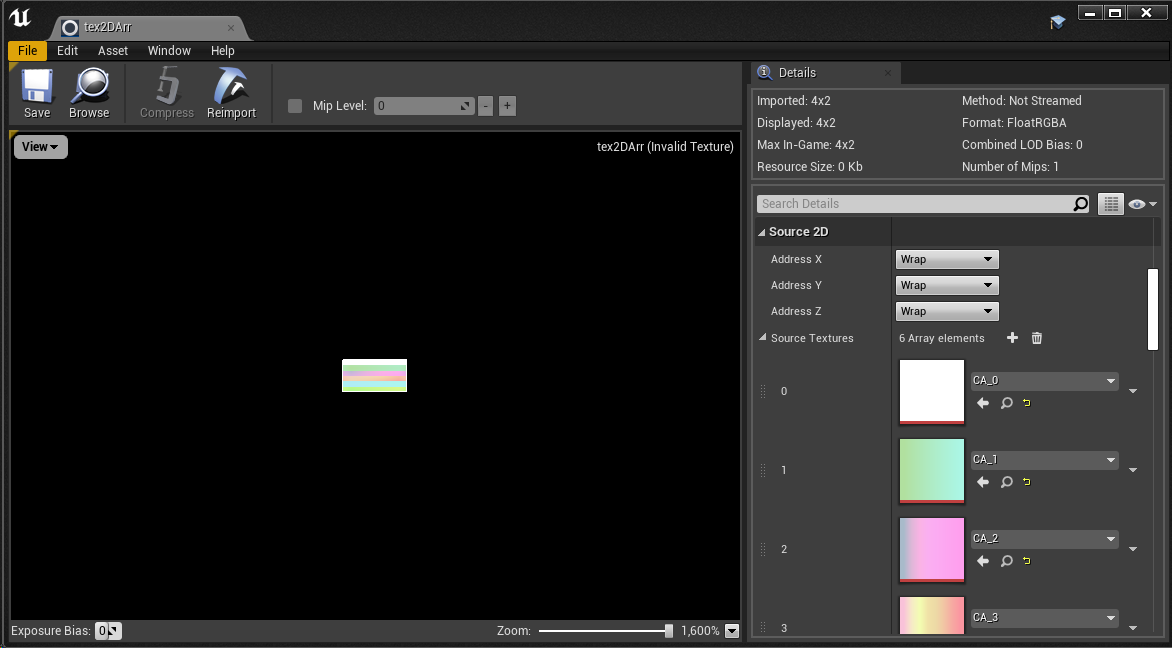The height and width of the screenshot is (648, 1172).
Task: Collapse the Source Textures list
Action: 762,338
